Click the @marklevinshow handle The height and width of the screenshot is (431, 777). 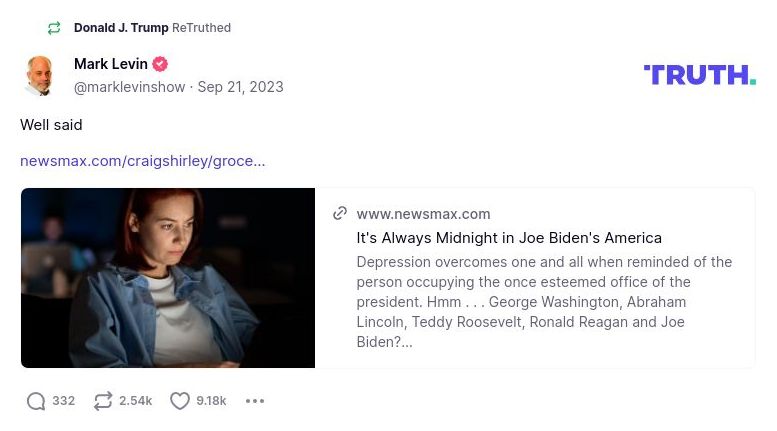pos(129,87)
